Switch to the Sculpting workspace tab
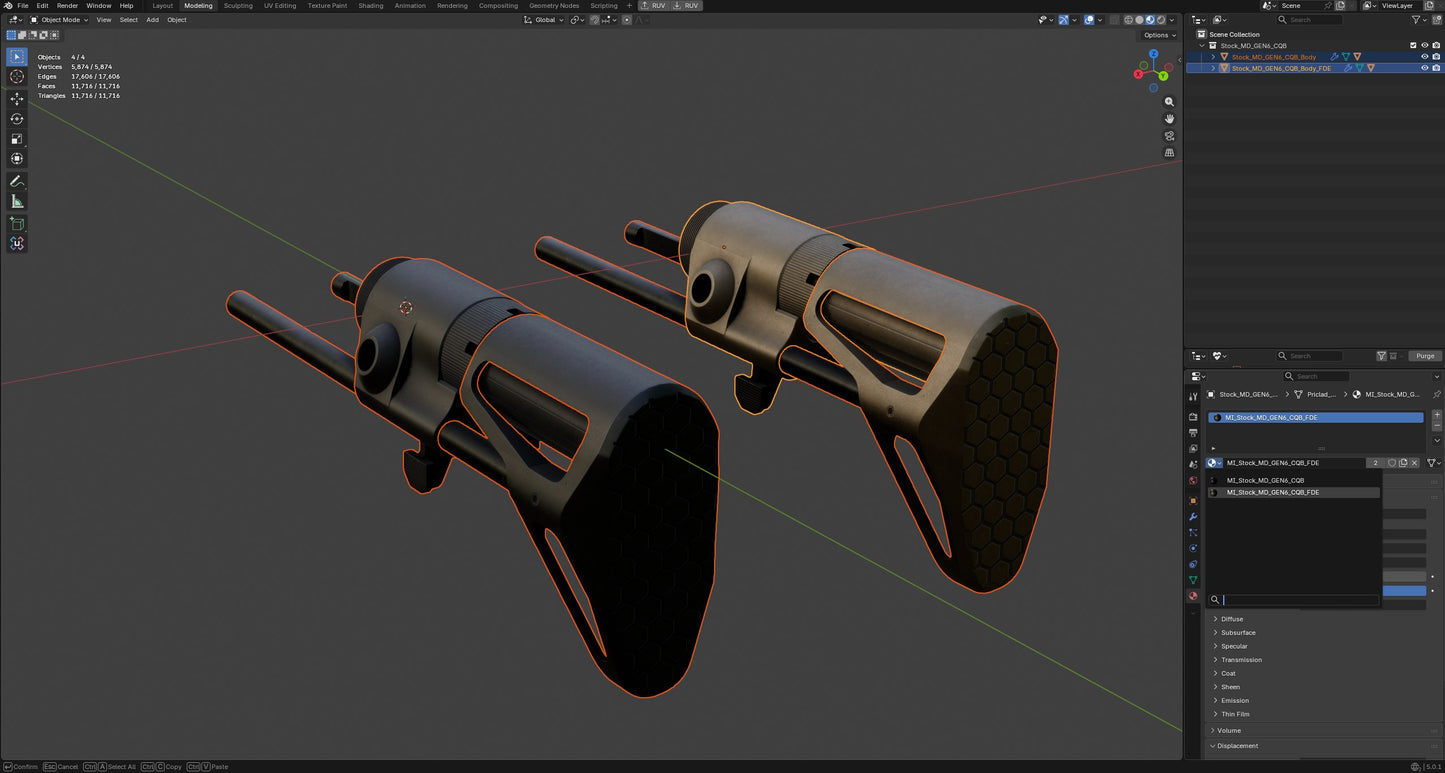Image resolution: width=1445 pixels, height=773 pixels. [x=238, y=6]
